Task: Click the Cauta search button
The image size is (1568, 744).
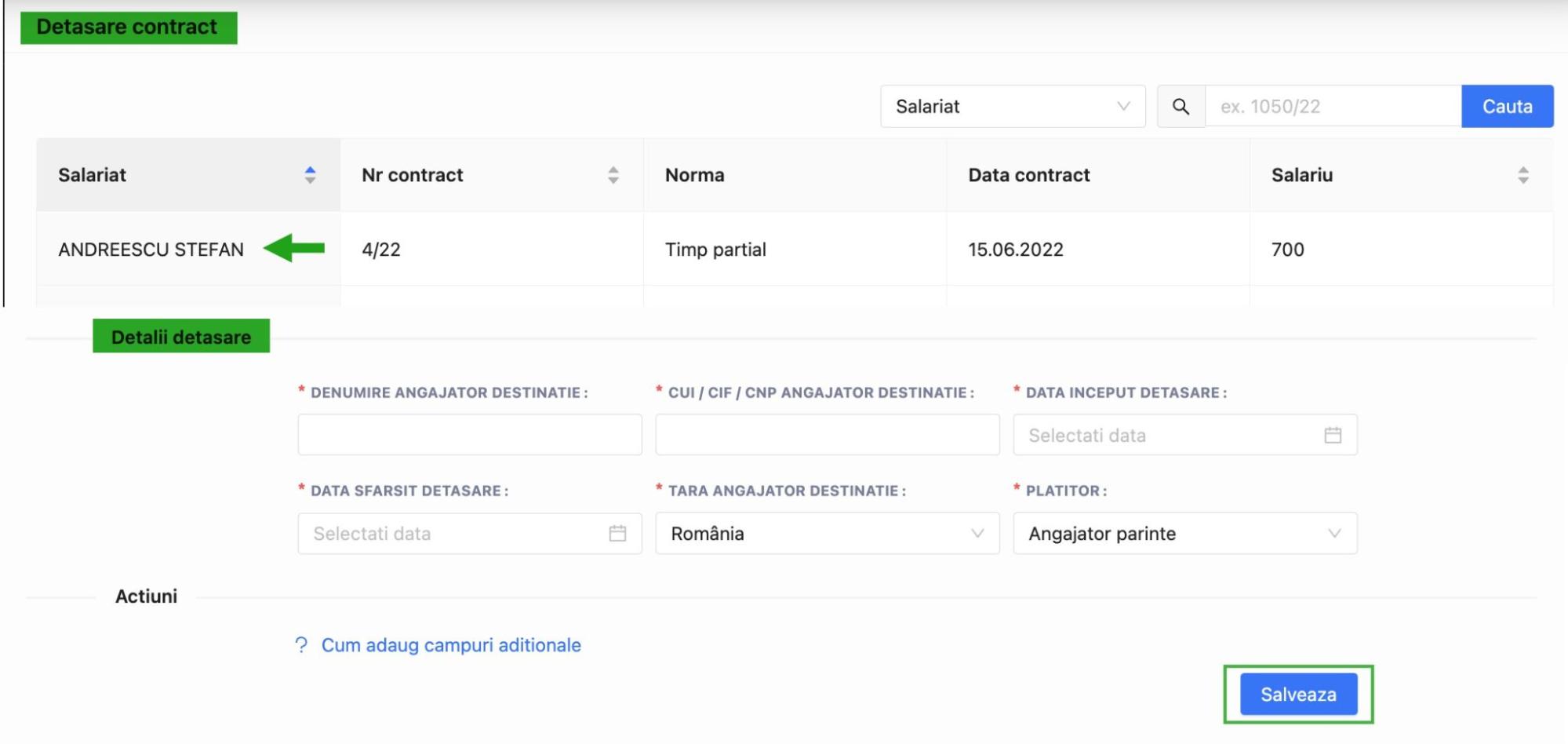Action: tap(1507, 106)
